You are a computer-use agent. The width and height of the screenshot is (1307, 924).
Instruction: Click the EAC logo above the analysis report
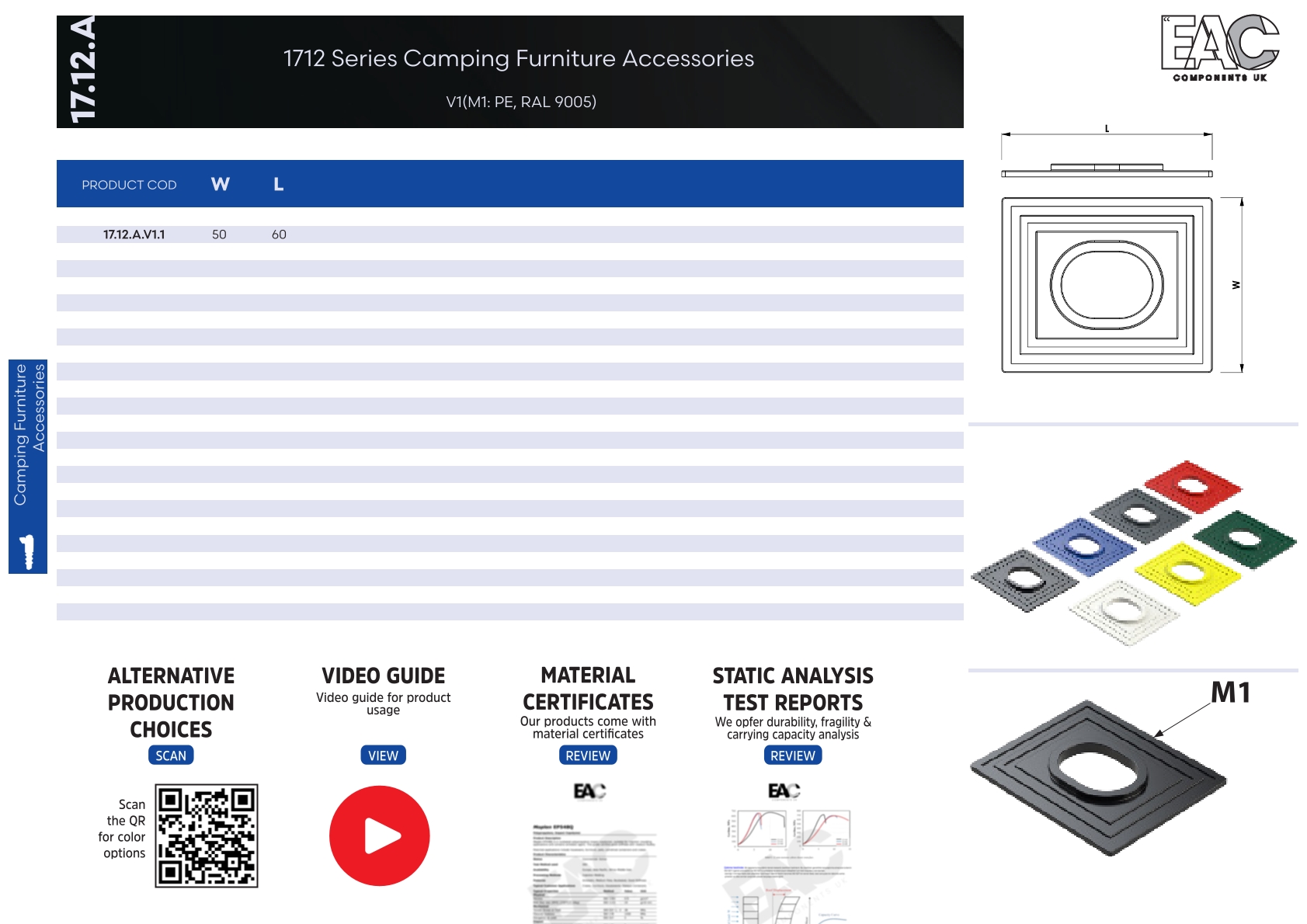tap(784, 790)
